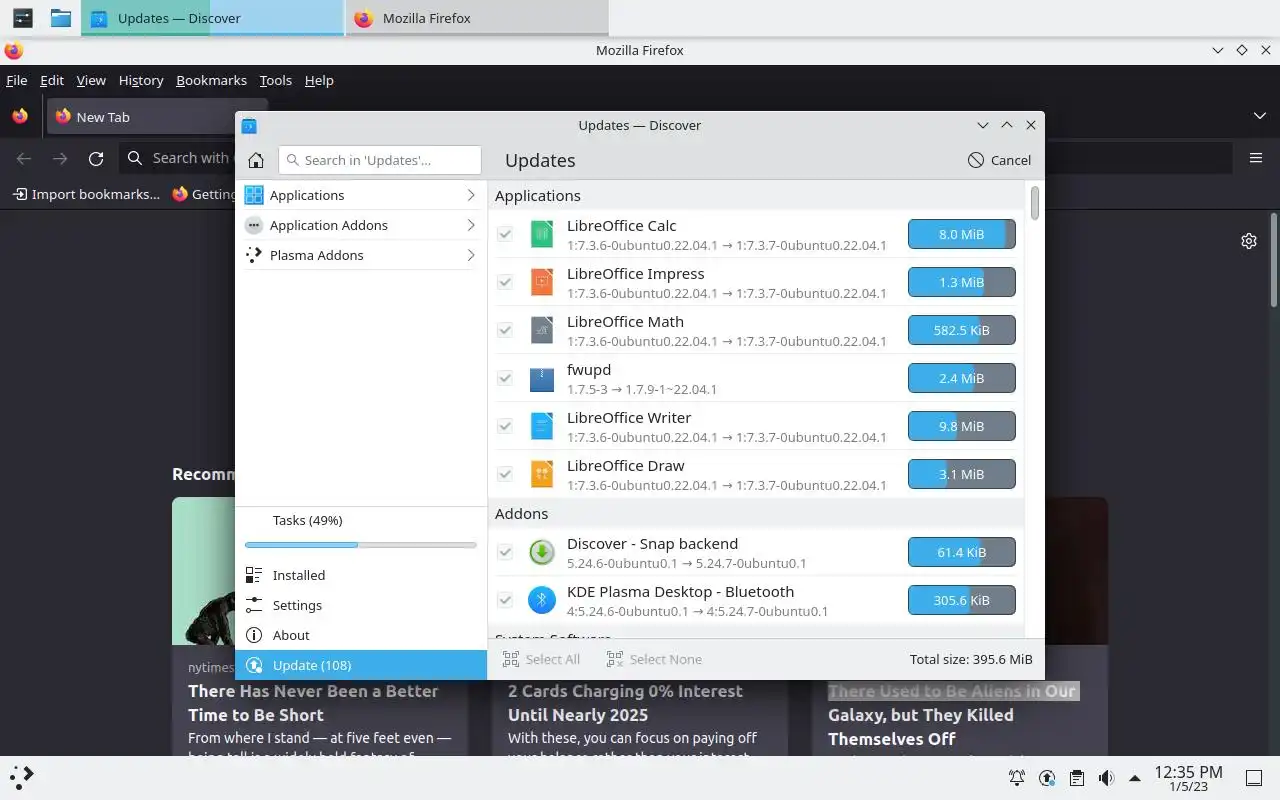Open the Tools menu in Firefox
1280x800 pixels.
tap(275, 80)
